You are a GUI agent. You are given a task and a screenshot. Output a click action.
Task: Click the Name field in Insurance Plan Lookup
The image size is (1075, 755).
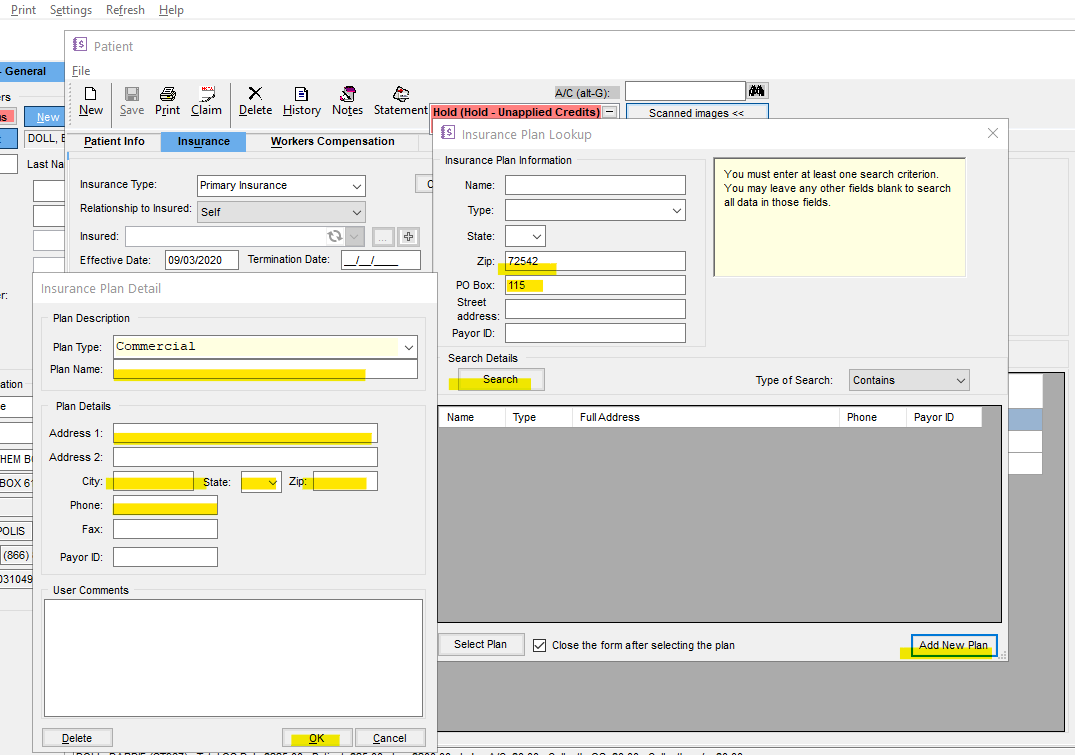pos(595,185)
